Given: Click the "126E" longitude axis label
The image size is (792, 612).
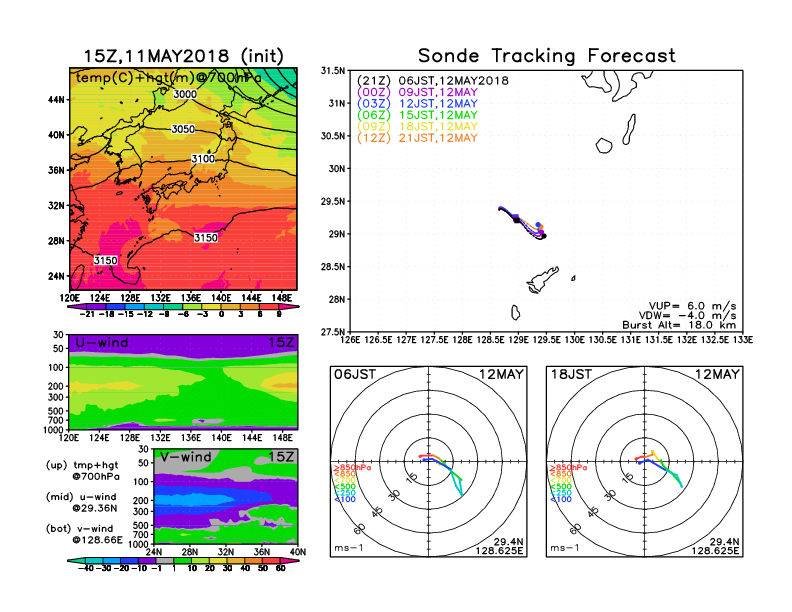Looking at the screenshot, I should [x=350, y=340].
